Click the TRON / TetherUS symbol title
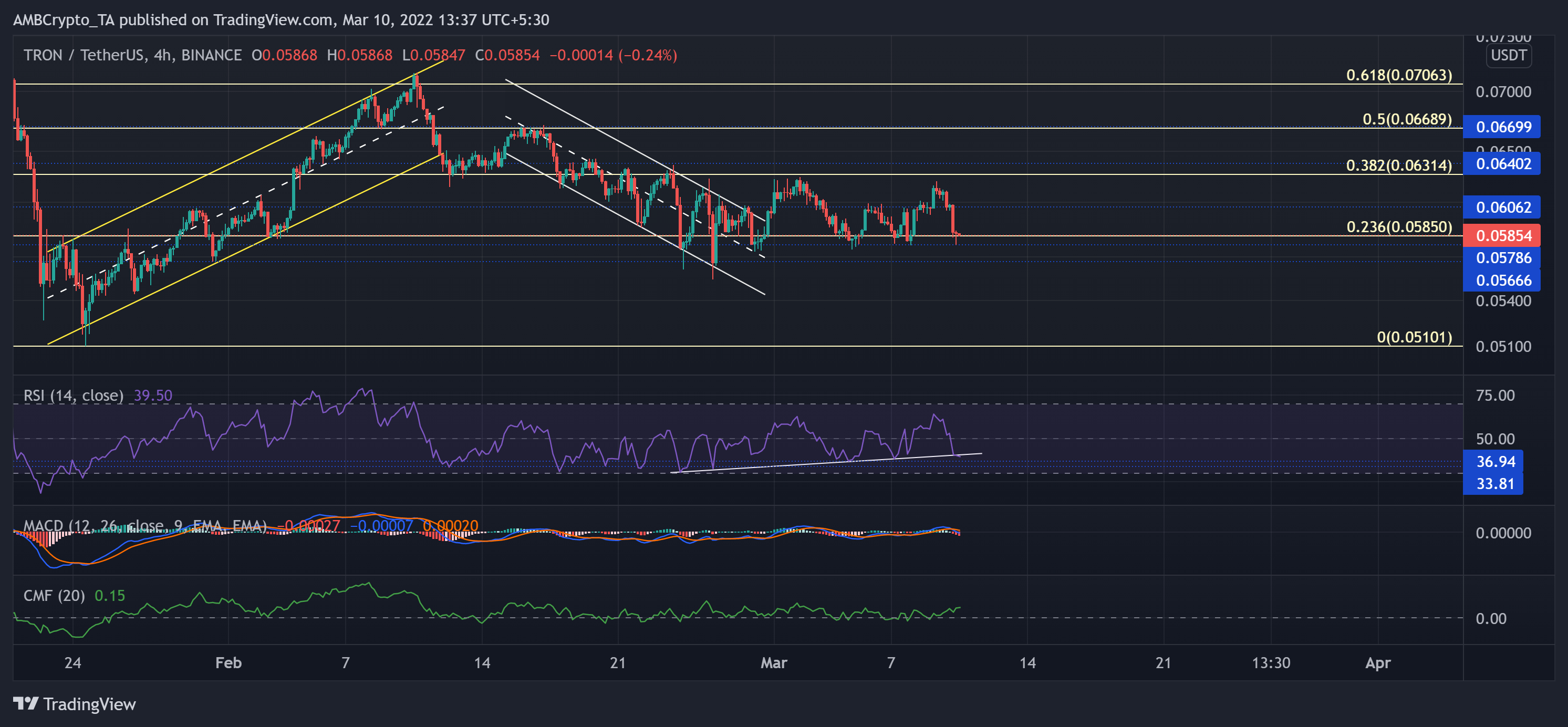Viewport: 1568px width, 727px height. 84,55
